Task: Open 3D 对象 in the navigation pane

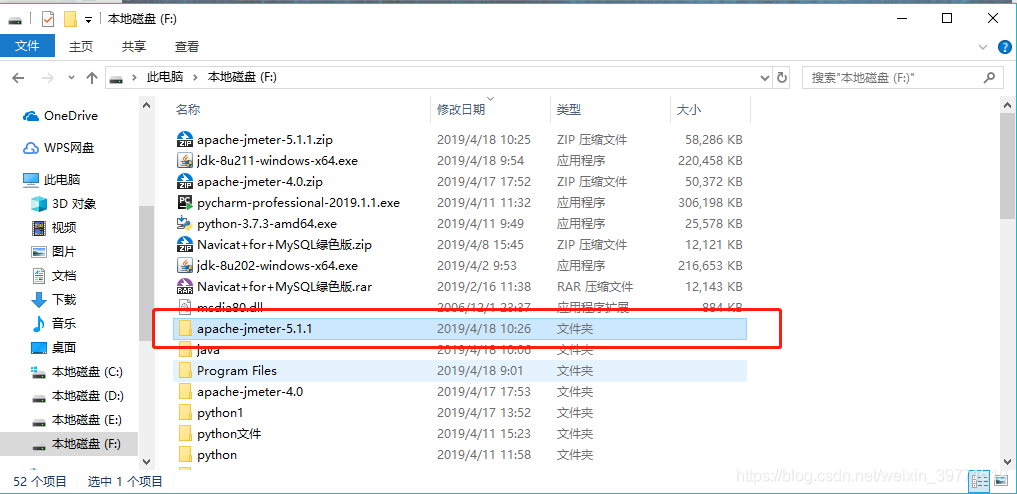Action: [64, 204]
